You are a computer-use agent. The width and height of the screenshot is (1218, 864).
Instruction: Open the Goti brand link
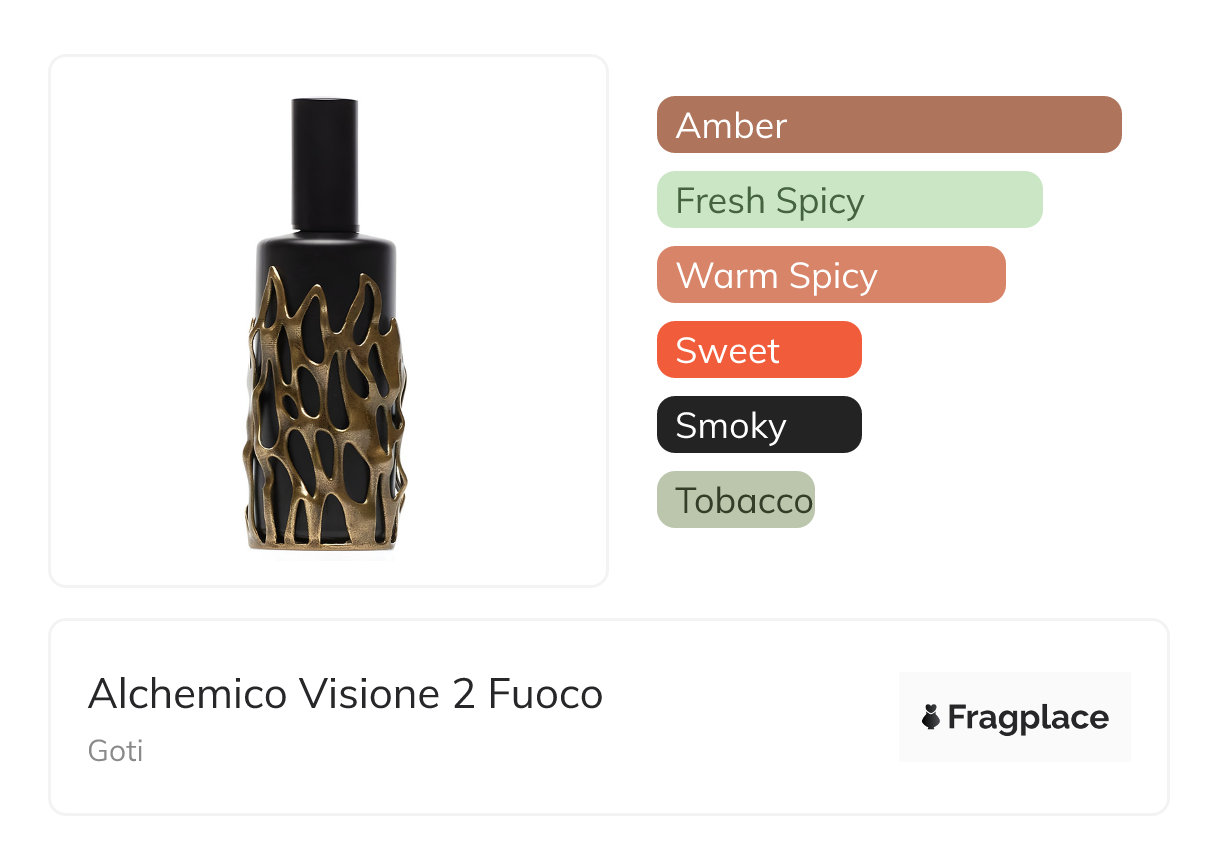click(115, 750)
